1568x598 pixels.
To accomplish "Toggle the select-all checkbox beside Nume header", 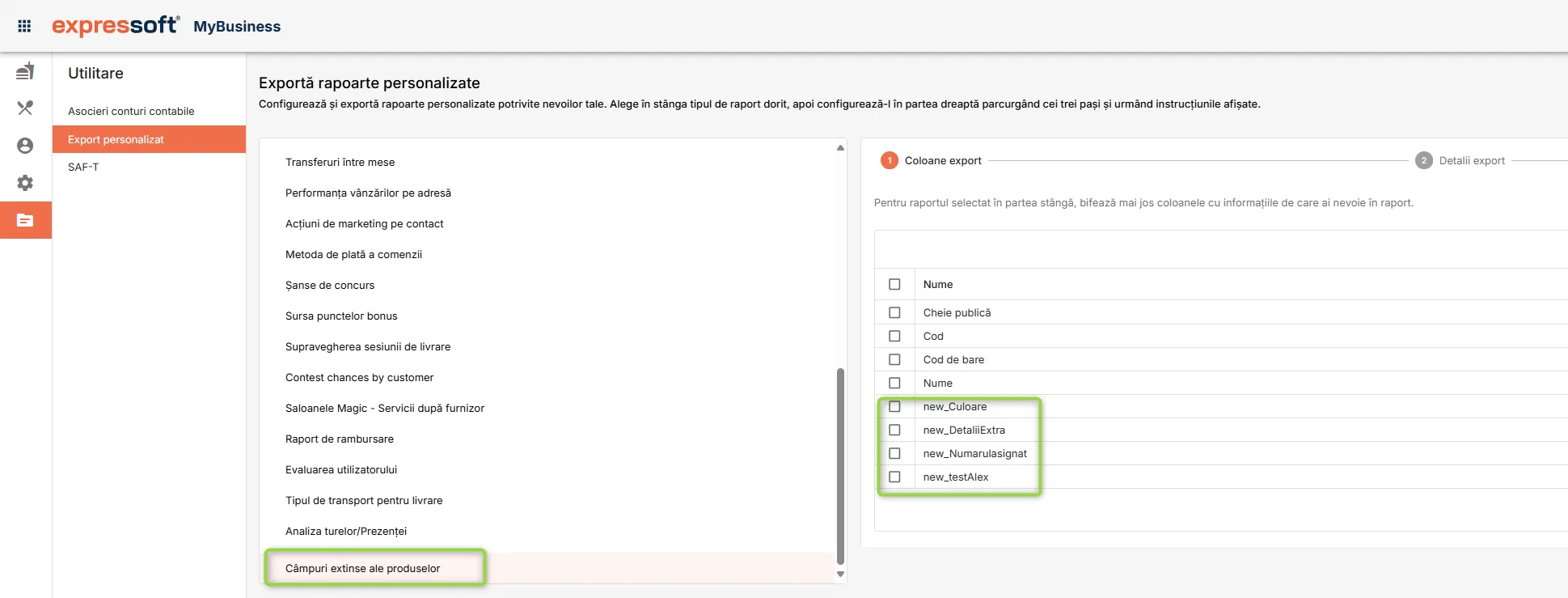I will 894,284.
